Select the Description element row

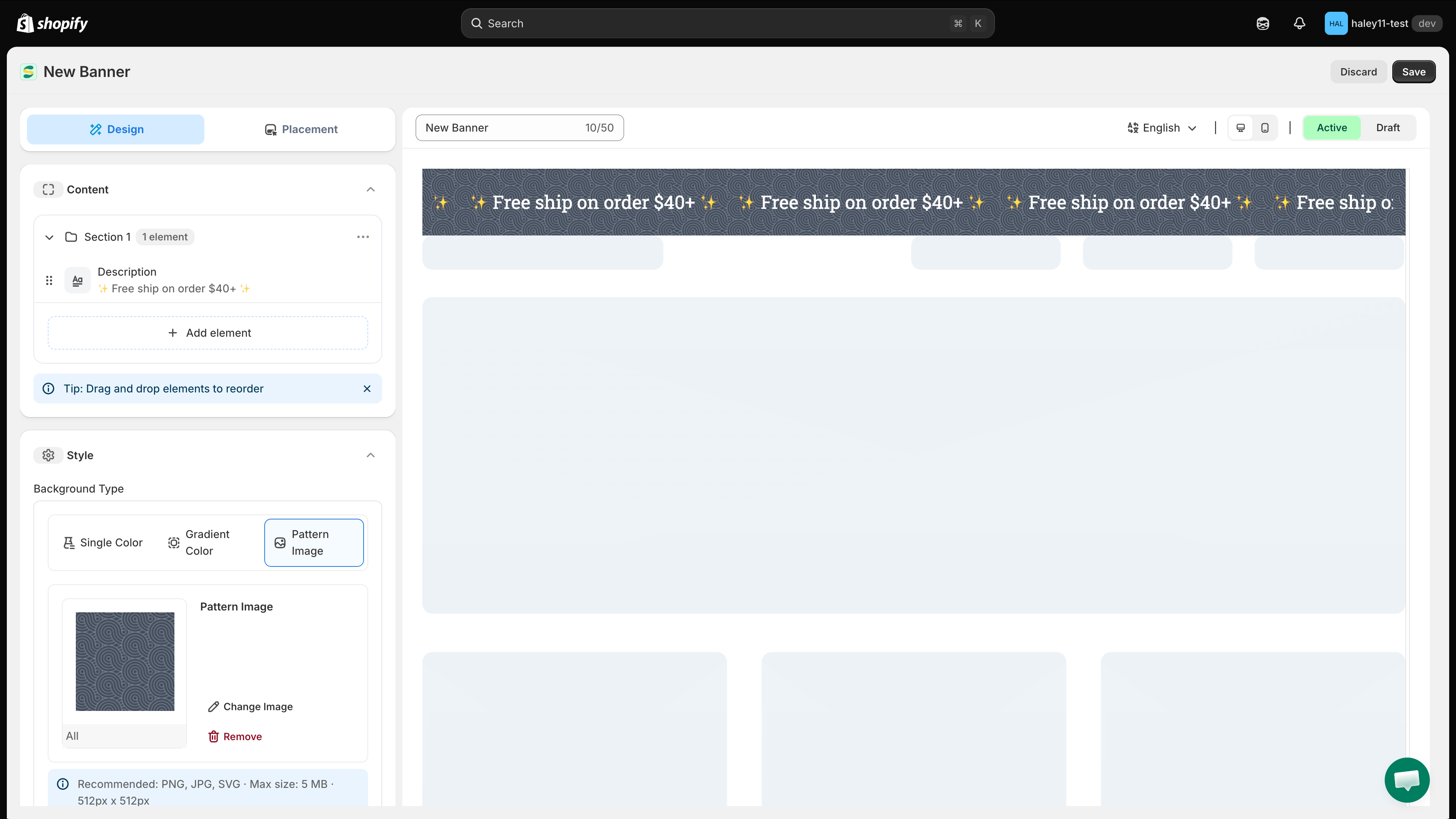(x=208, y=280)
